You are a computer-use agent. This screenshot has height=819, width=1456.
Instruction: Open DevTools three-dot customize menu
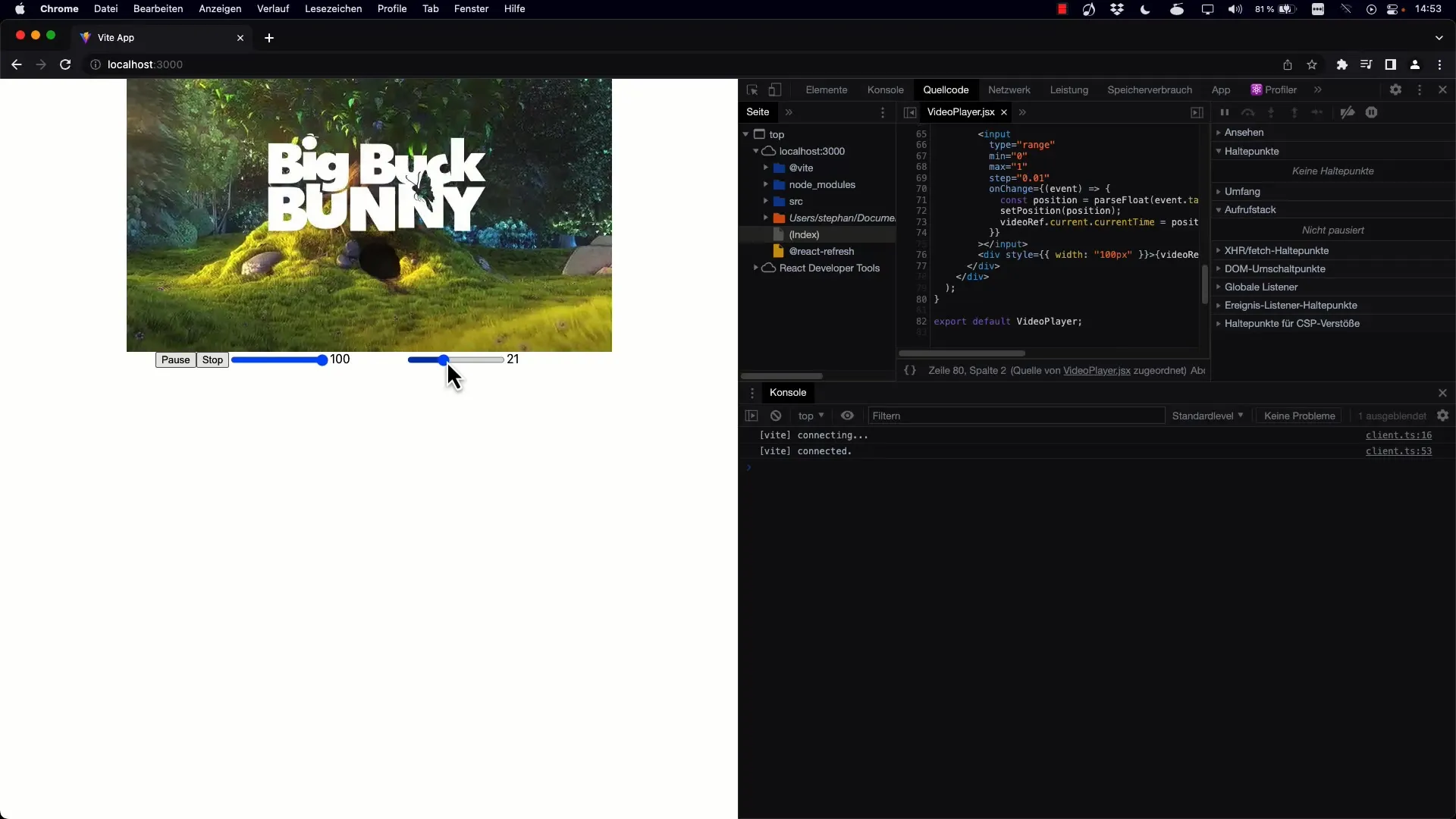(x=1420, y=89)
